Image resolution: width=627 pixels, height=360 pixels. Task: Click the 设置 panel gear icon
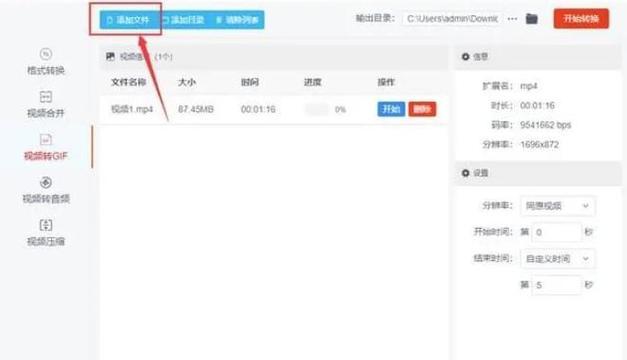pos(465,173)
